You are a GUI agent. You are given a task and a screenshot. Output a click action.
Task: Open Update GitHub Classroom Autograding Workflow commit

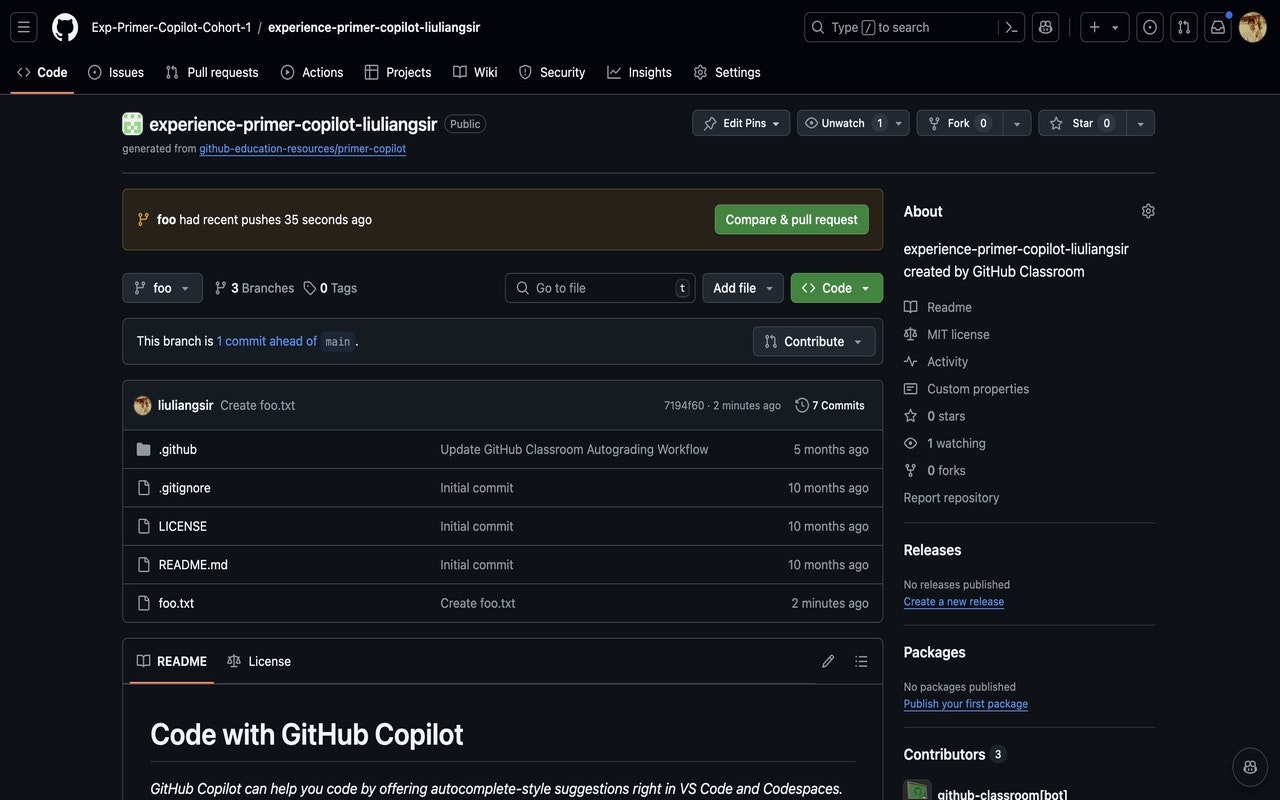point(574,449)
